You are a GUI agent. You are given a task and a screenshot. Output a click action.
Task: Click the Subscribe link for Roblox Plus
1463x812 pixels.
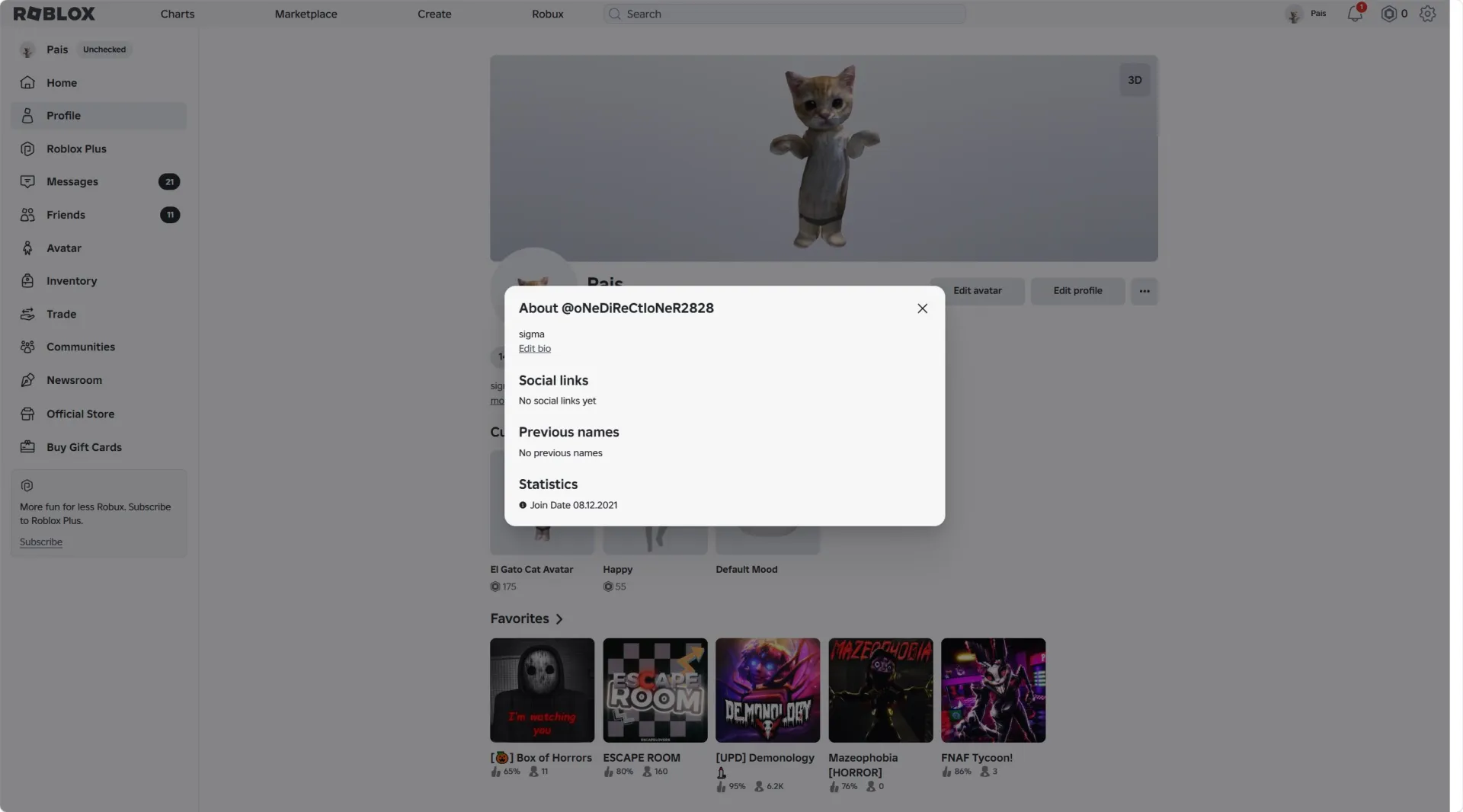(x=41, y=542)
